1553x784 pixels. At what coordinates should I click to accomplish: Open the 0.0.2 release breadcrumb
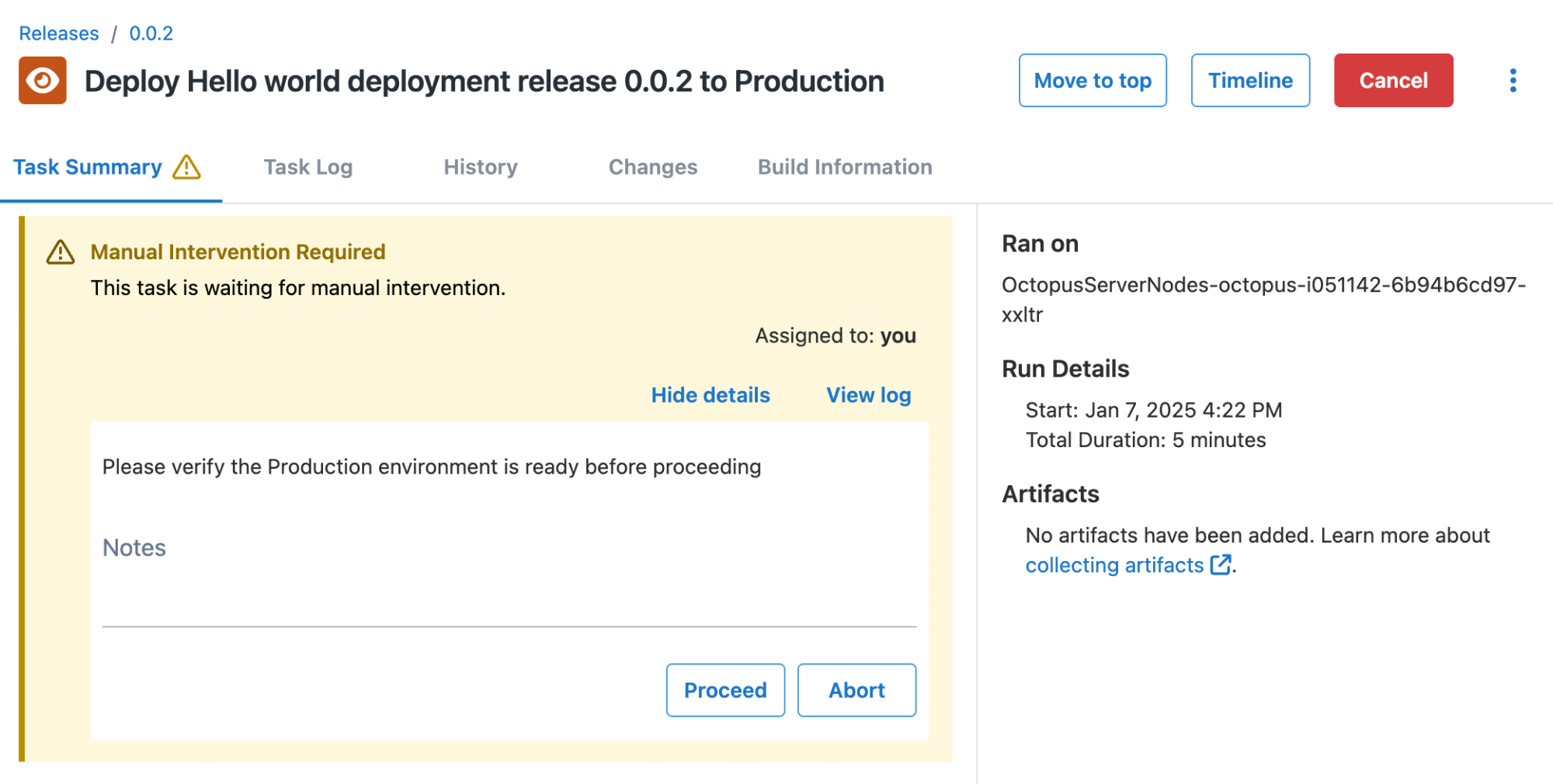click(x=151, y=33)
